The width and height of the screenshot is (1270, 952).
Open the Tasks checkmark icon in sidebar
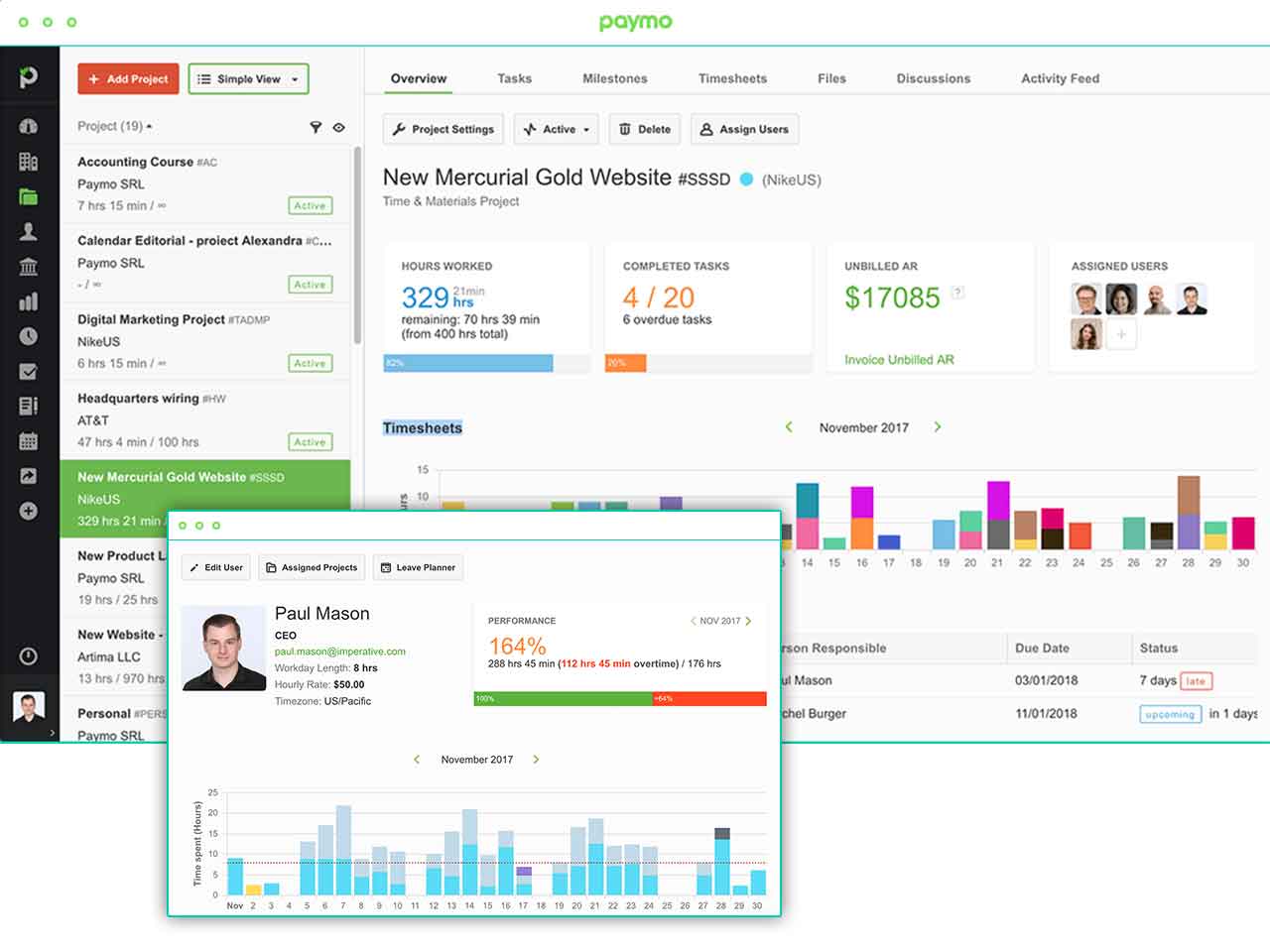[29, 372]
